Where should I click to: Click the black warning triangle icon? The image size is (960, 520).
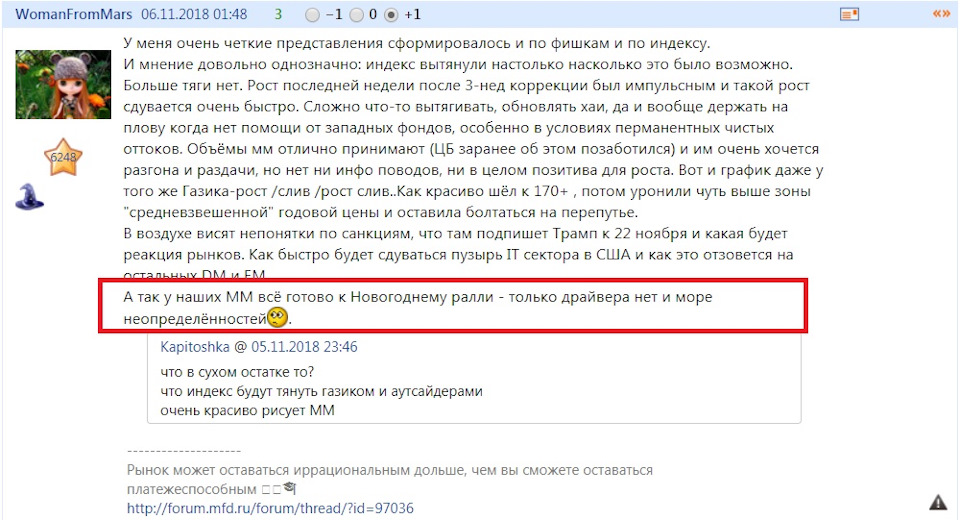[x=938, y=503]
